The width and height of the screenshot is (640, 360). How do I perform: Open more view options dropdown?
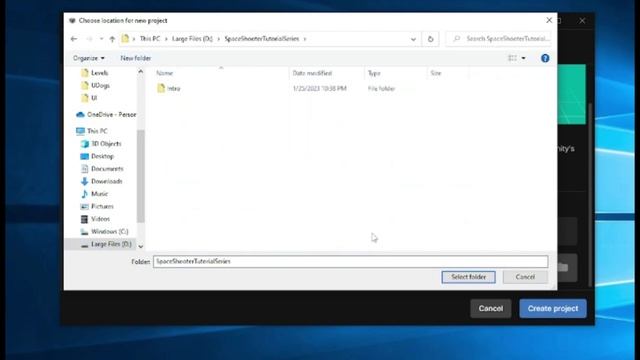(x=523, y=58)
